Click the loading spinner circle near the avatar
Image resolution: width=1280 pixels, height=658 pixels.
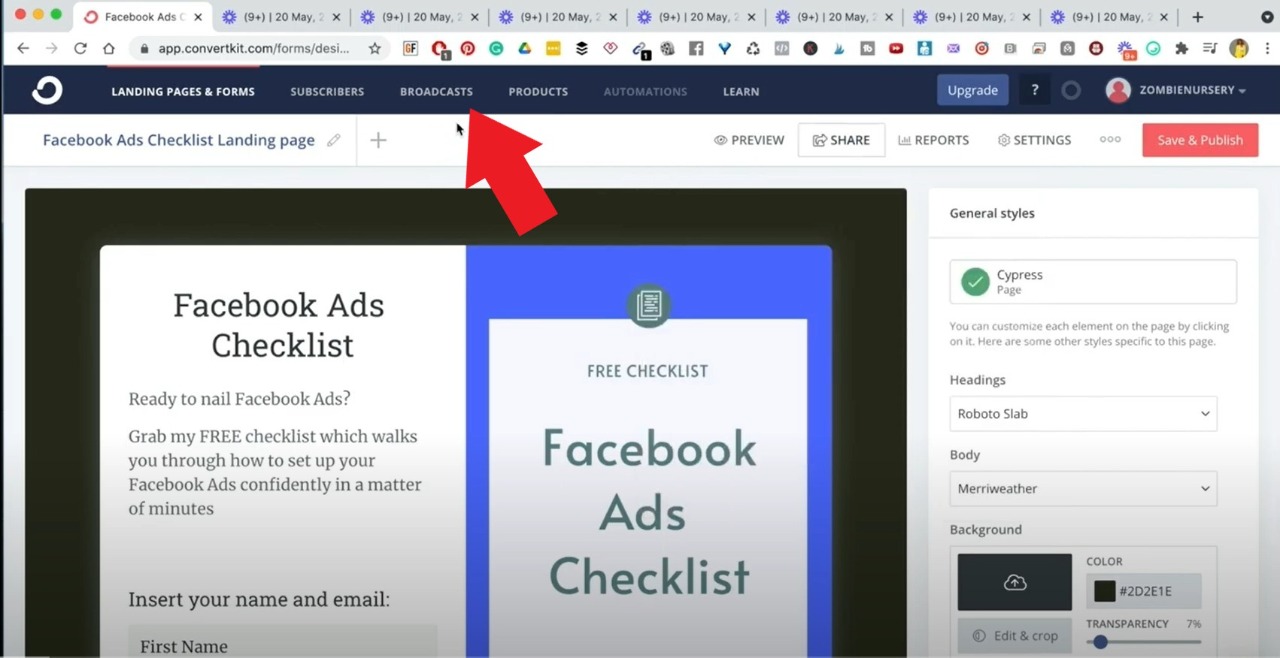[1071, 90]
